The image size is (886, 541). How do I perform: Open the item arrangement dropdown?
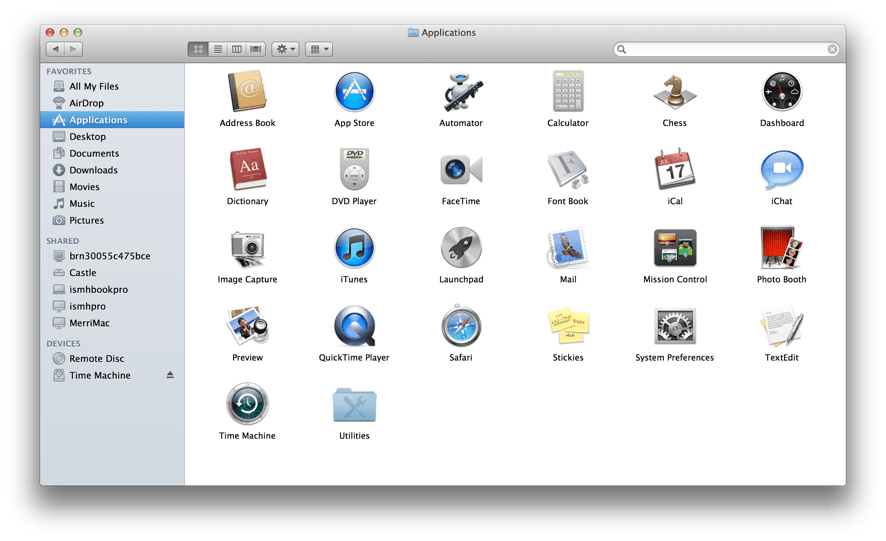pos(319,49)
